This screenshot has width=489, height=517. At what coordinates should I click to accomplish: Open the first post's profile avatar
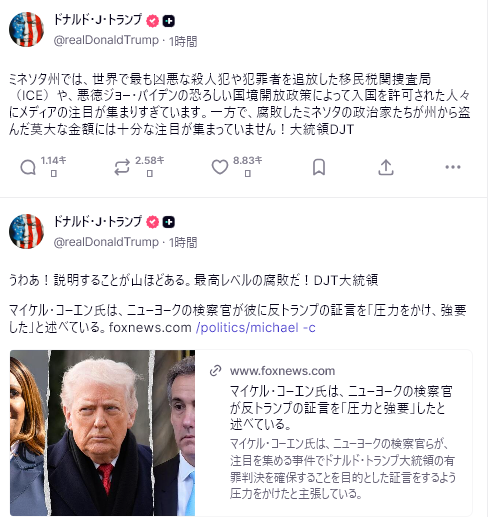pos(26,29)
